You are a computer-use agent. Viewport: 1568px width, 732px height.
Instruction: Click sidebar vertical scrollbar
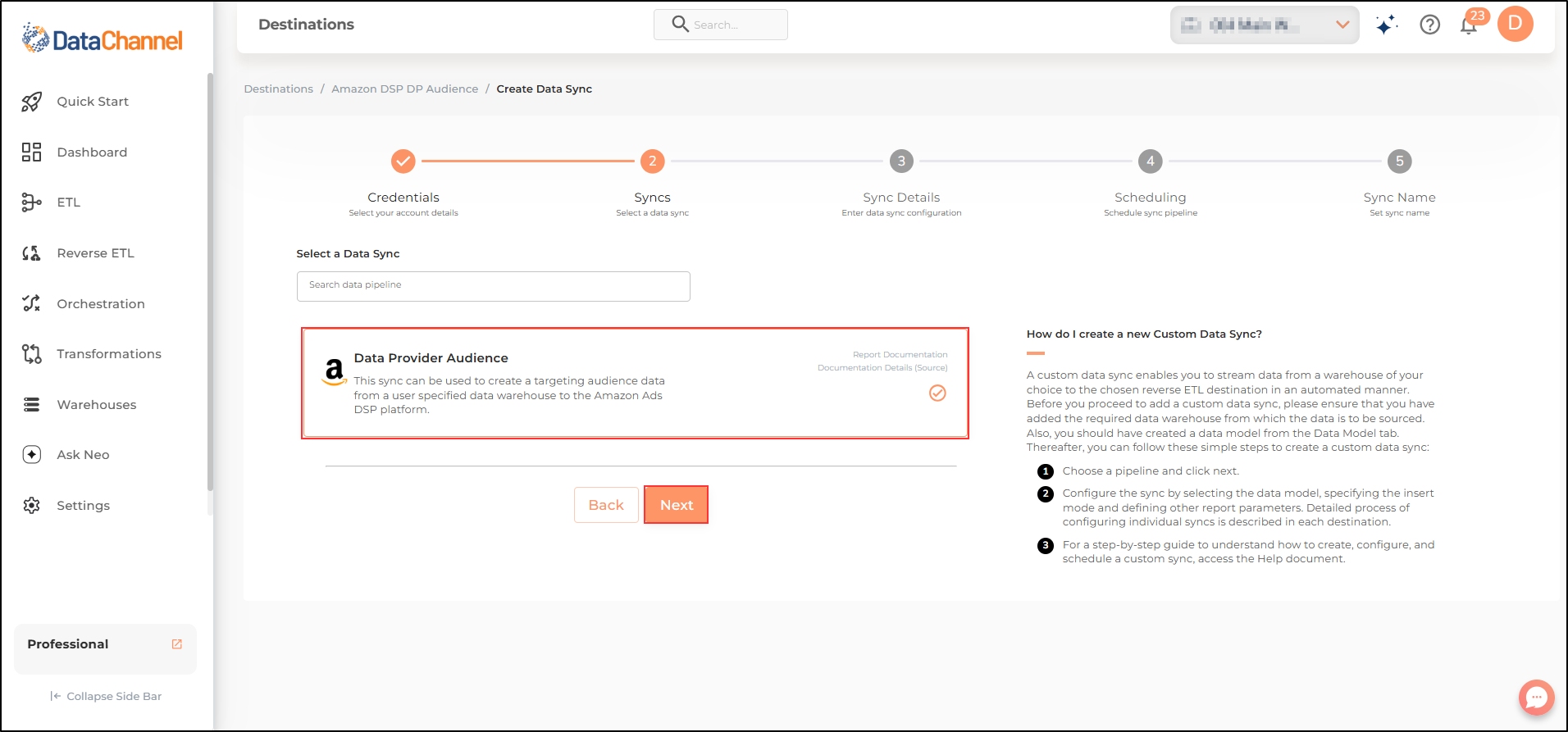210,283
